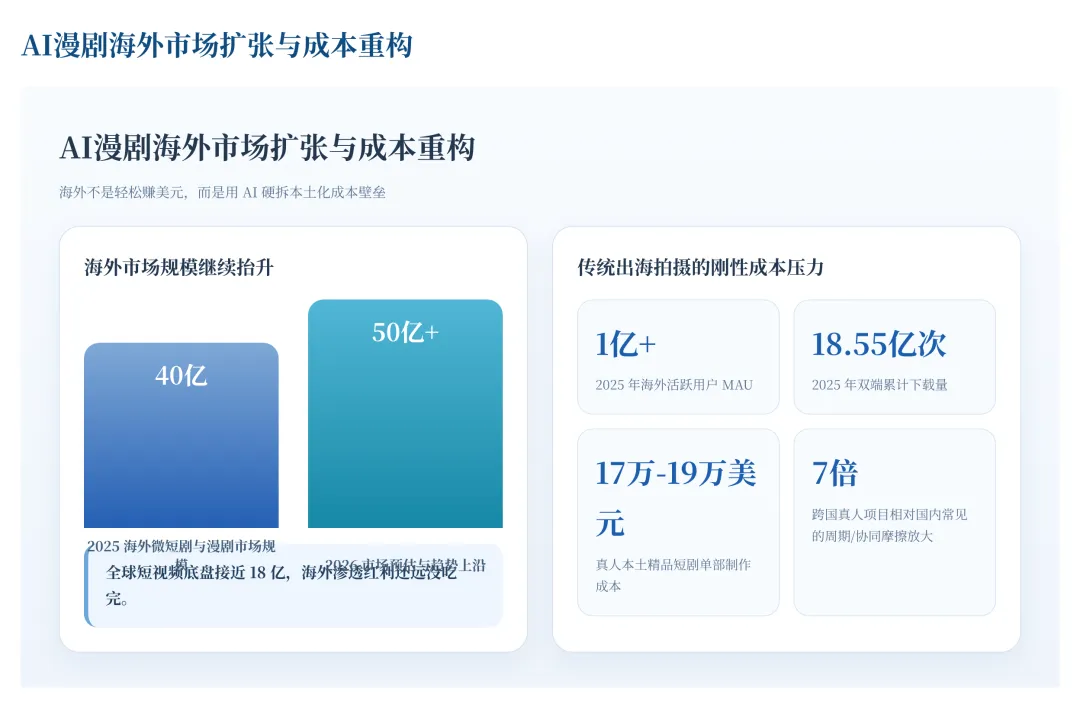Select the subtitle starting with 海外不是轻松赚美元
This screenshot has height=708, width=1080.
pyautogui.click(x=222, y=192)
